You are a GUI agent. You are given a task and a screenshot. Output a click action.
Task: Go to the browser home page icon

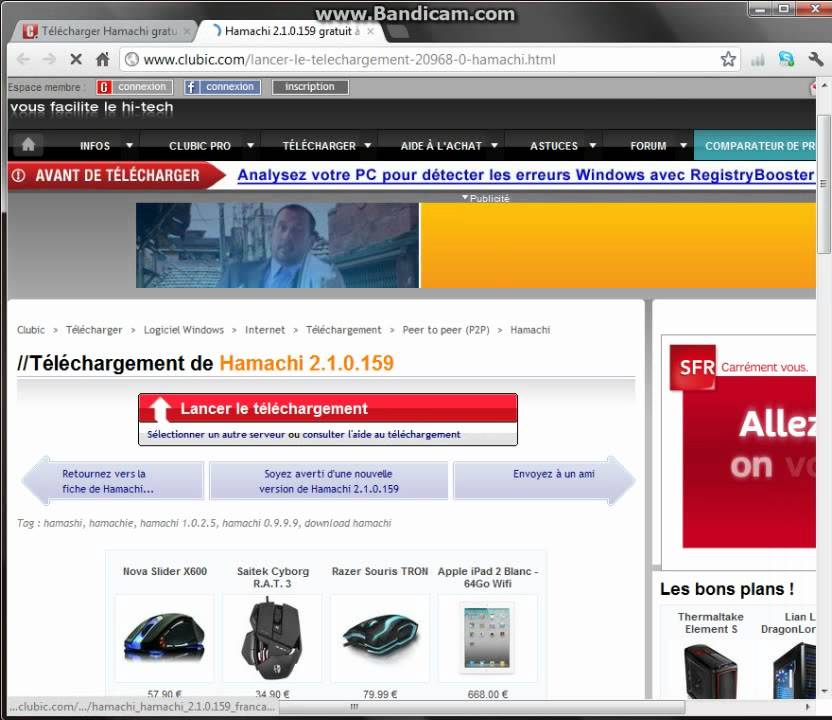tap(102, 59)
